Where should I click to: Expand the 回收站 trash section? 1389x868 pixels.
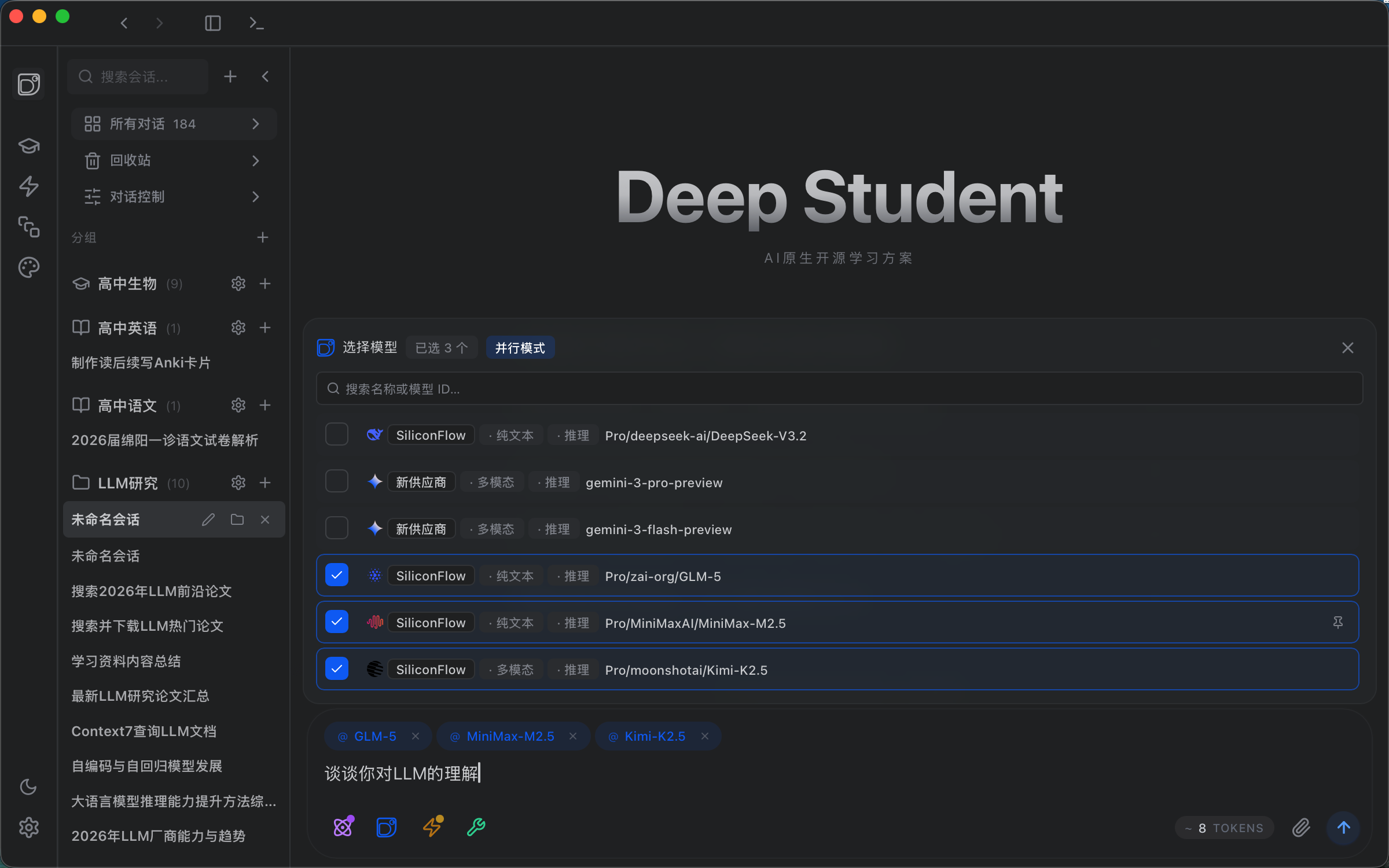[174, 160]
